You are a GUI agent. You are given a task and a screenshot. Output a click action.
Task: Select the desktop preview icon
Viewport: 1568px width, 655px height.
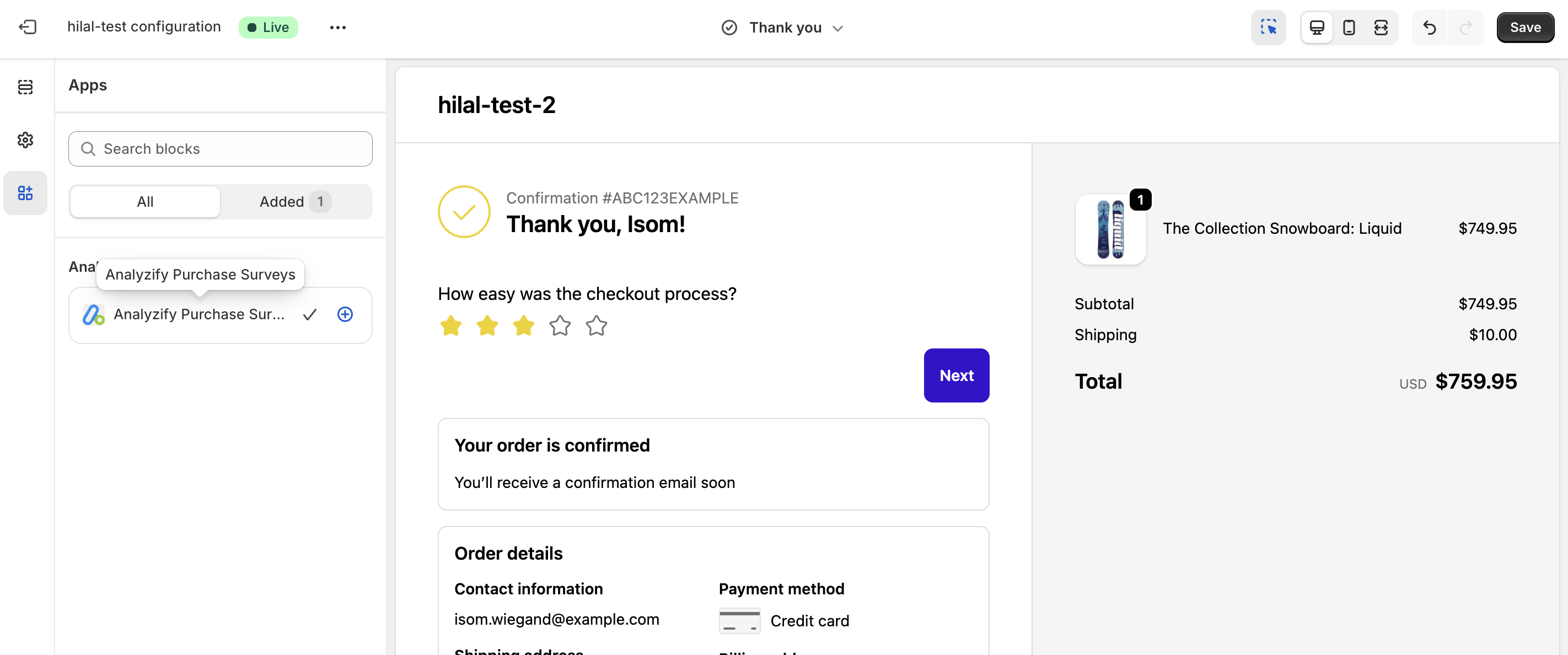1317,28
